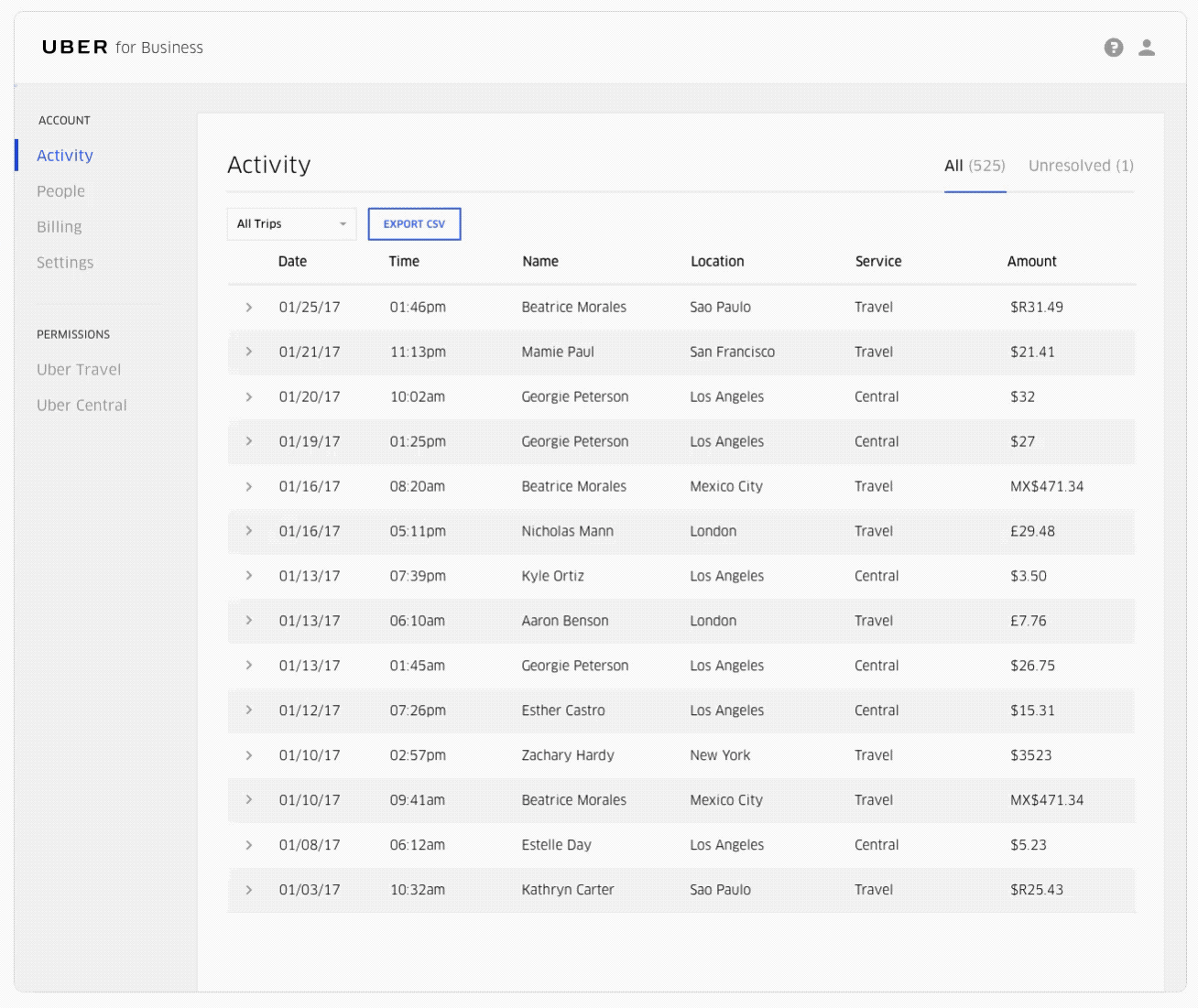The width and height of the screenshot is (1198, 1008).
Task: Expand the 09:41am Beatrice Morales trip row
Action: [x=248, y=800]
